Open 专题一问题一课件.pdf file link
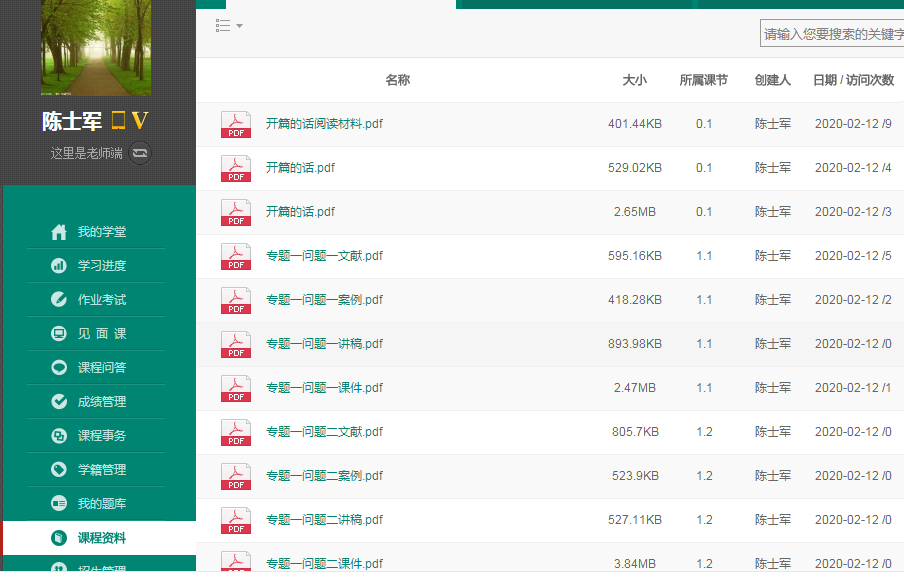The height and width of the screenshot is (582, 904). pyautogui.click(x=324, y=388)
